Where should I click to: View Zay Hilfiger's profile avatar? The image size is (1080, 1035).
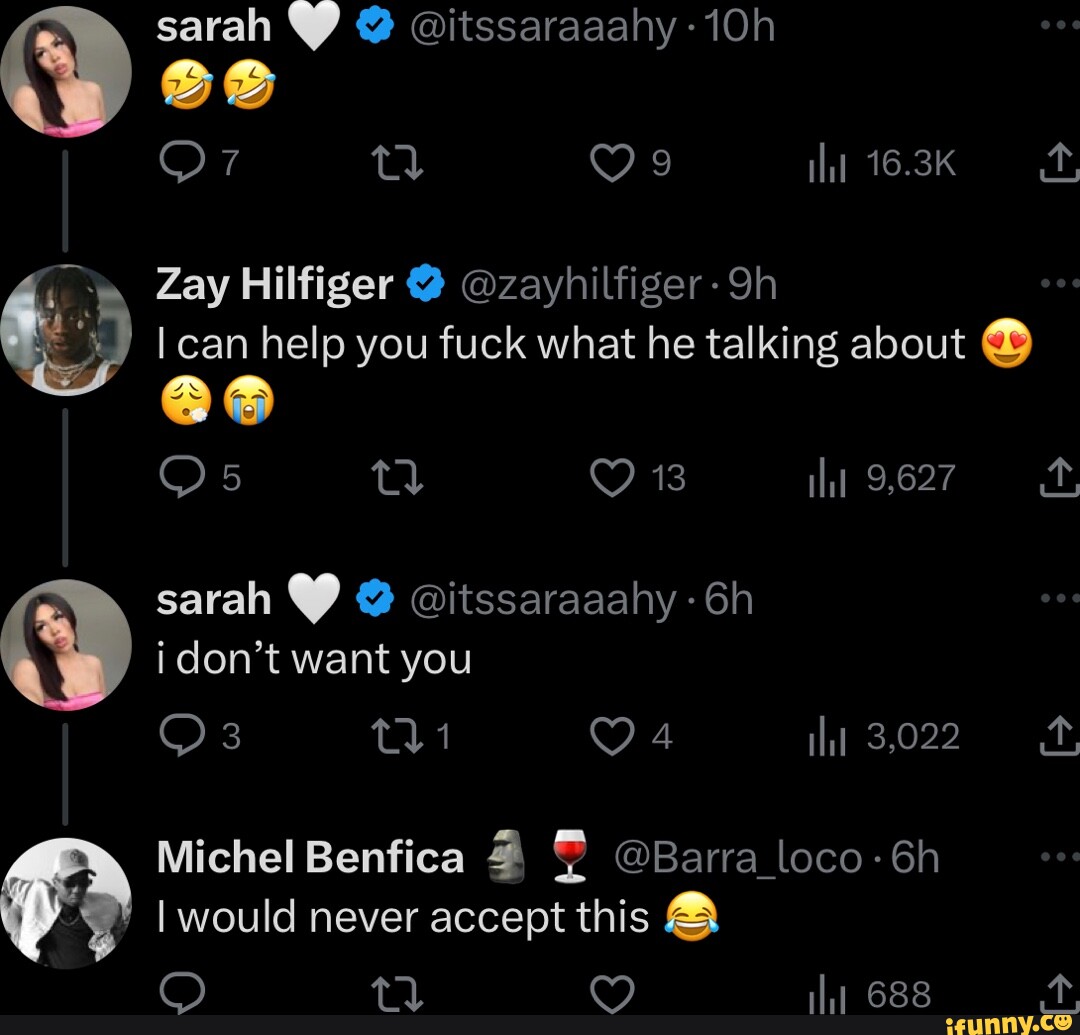(66, 331)
